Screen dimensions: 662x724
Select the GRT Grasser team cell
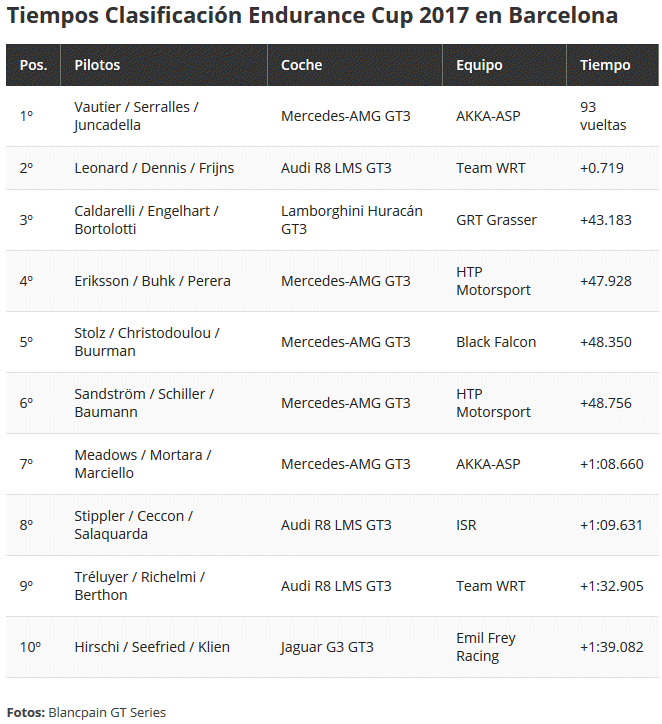click(496, 220)
